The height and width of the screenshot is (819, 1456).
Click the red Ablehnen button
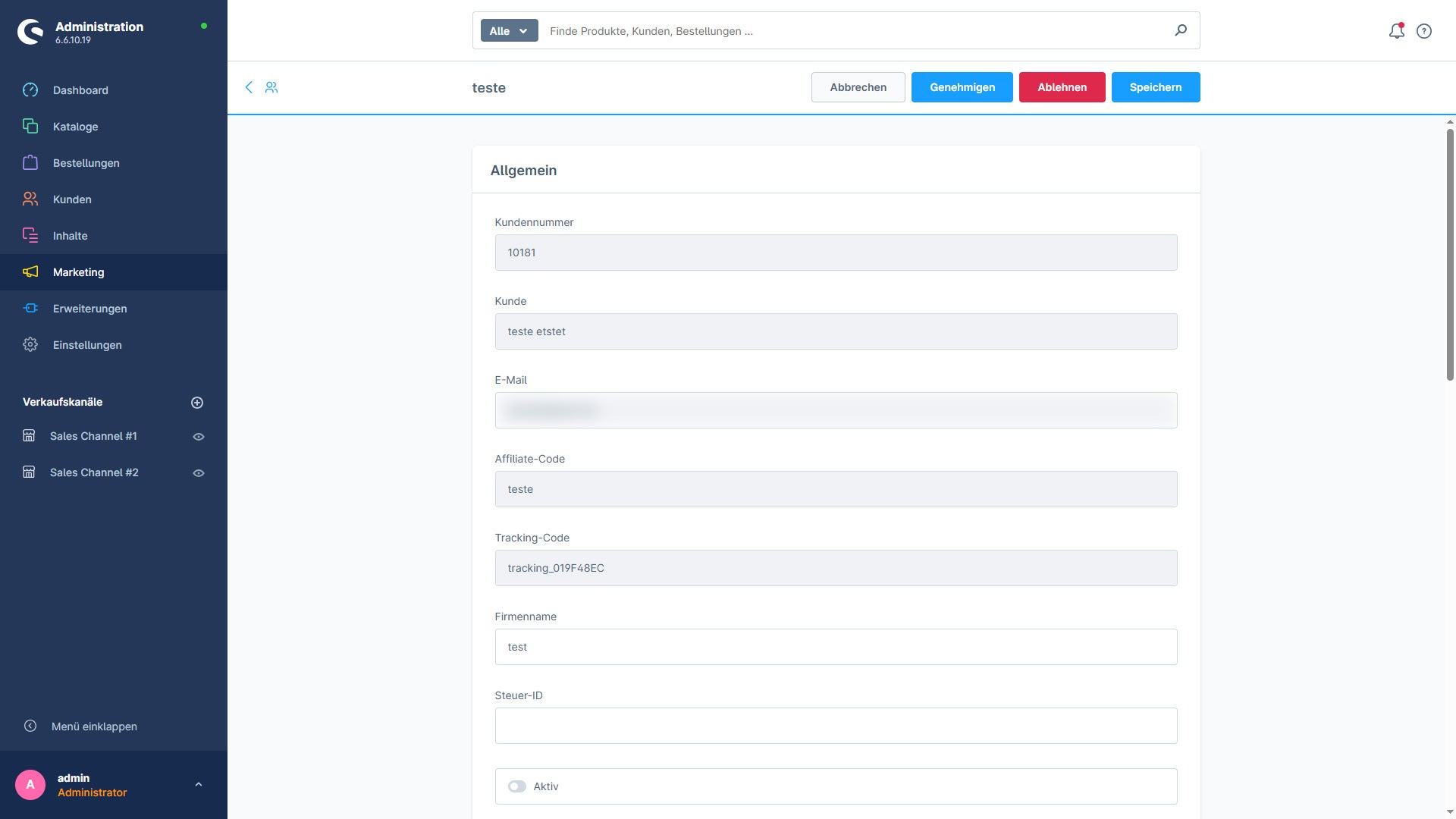click(1062, 87)
